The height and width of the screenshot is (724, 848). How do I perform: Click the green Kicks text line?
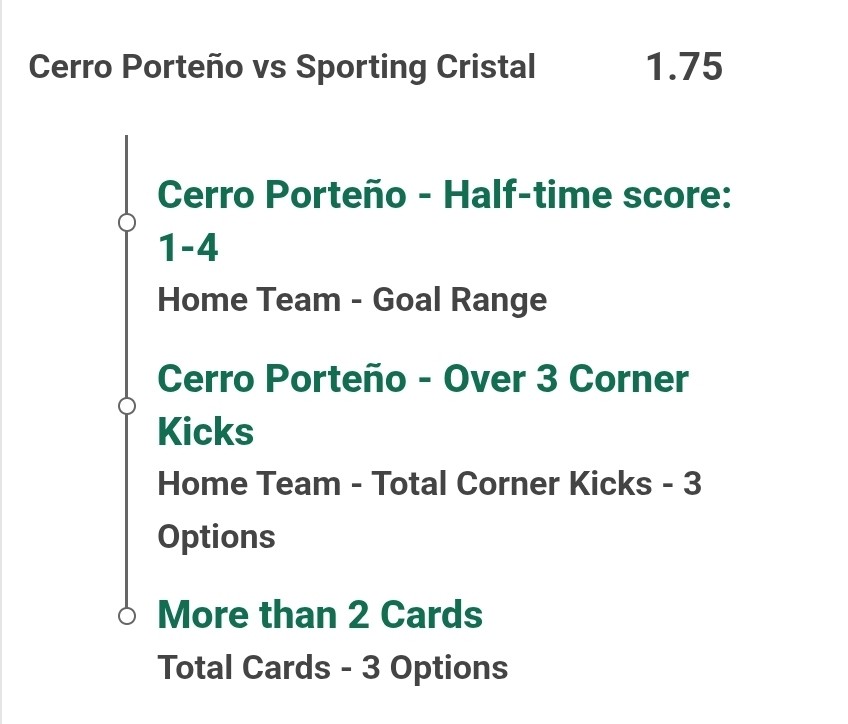click(x=206, y=431)
